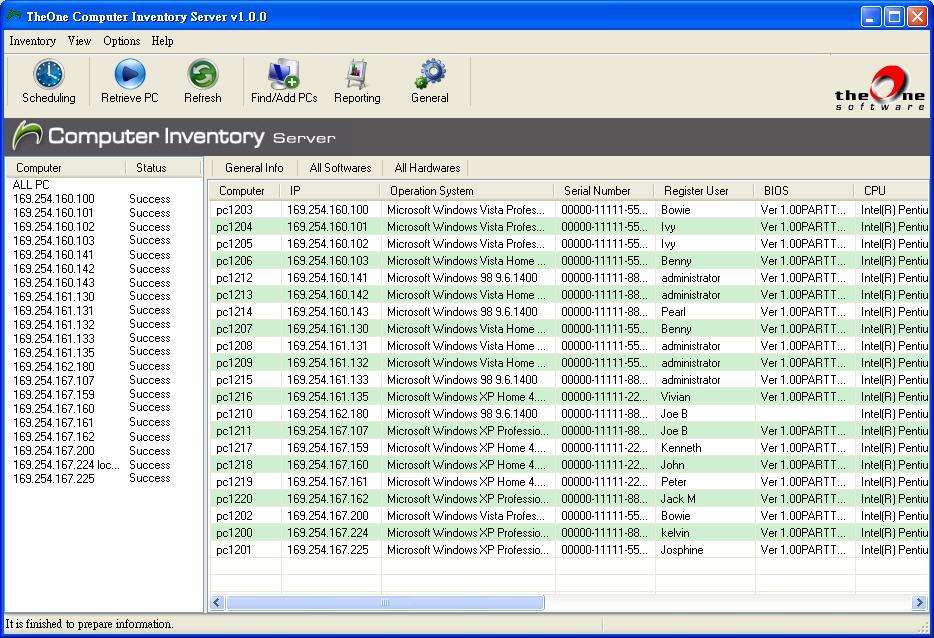Image resolution: width=934 pixels, height=638 pixels.
Task: Select the pc1200 table row
Action: (x=571, y=533)
